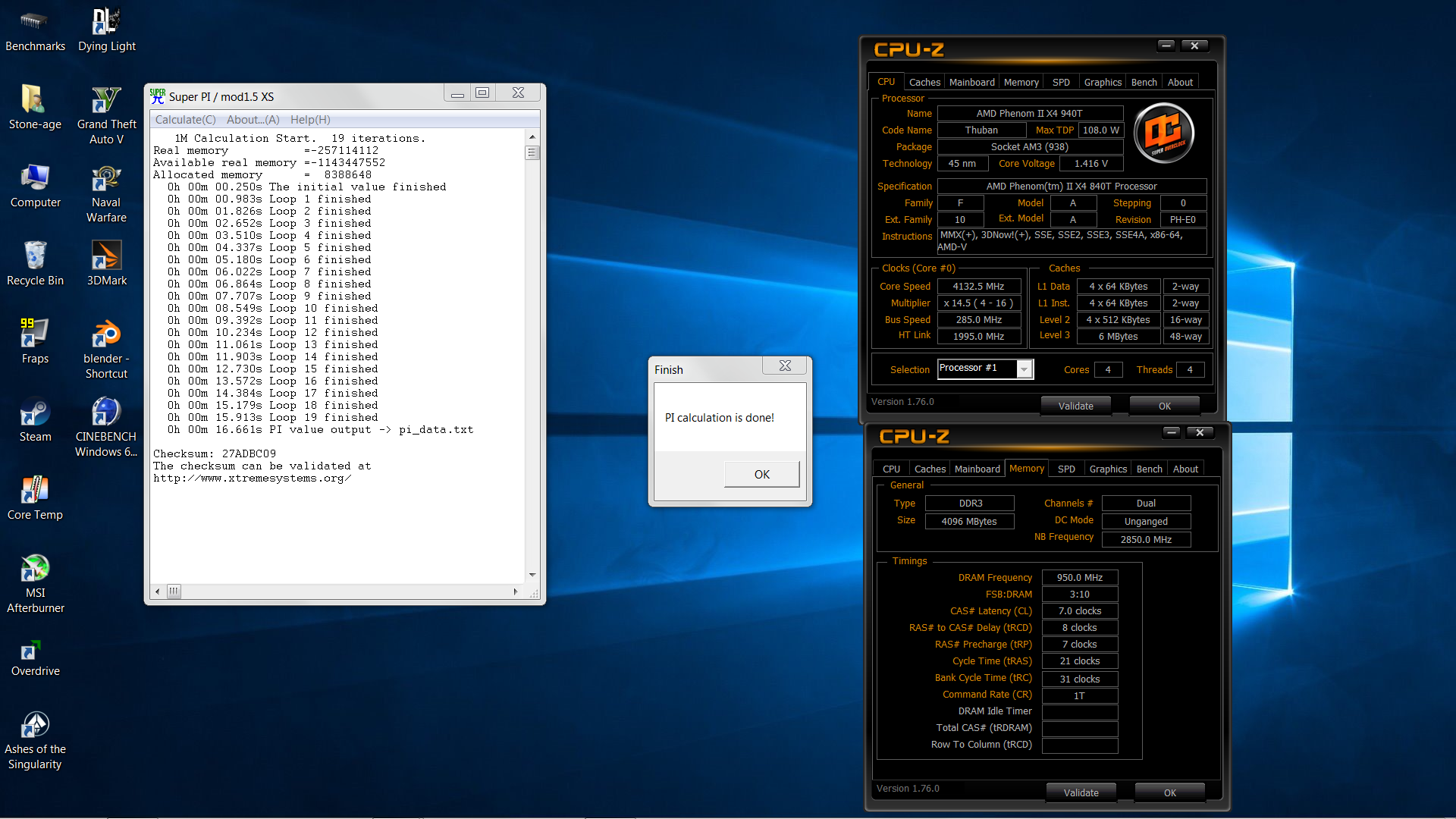Viewport: 1456px width, 819px height.
Task: Click the NB Frequency 2850.0 MHz value
Action: click(x=1145, y=539)
